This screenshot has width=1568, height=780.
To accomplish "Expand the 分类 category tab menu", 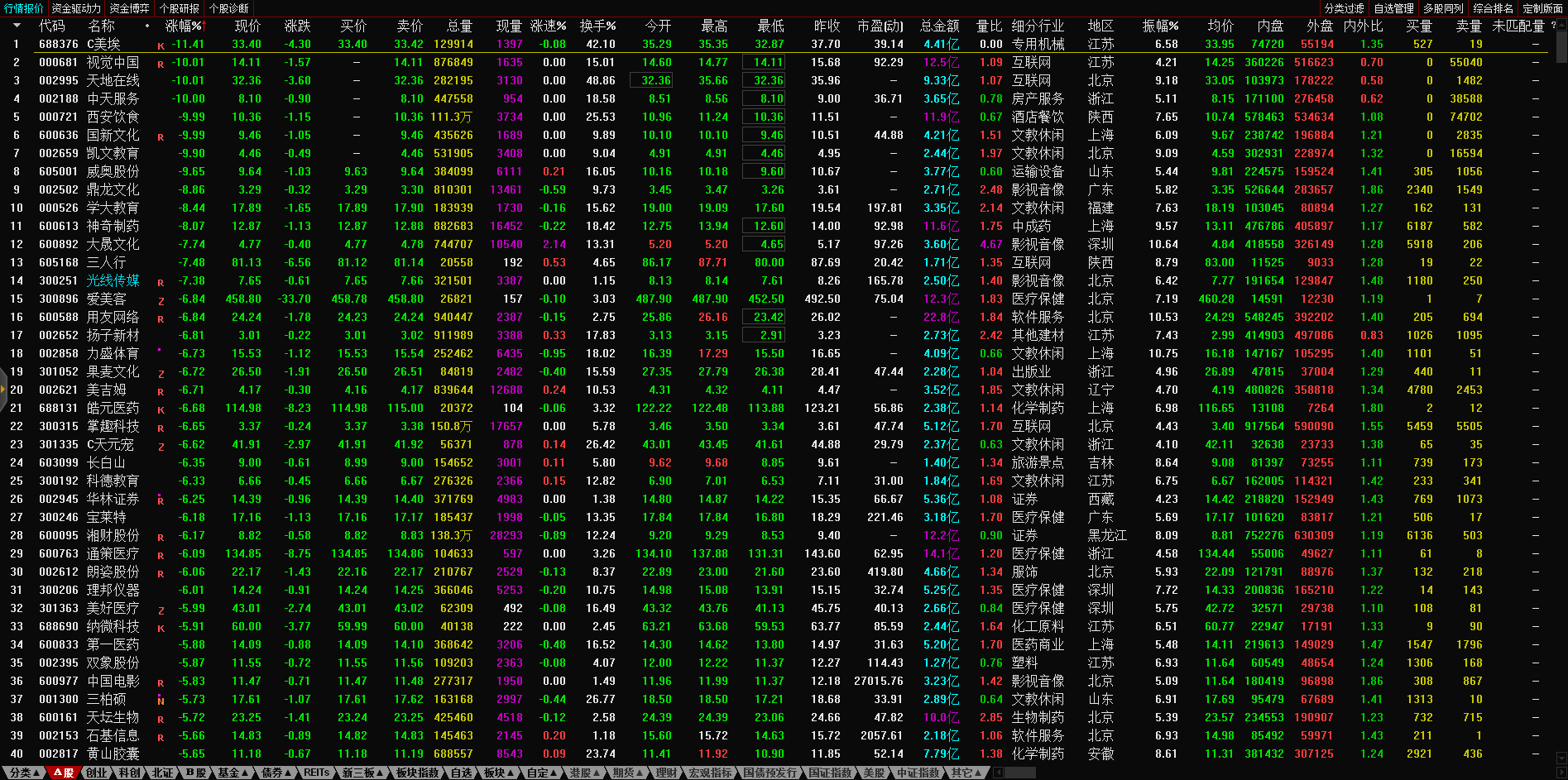I will (x=23, y=773).
